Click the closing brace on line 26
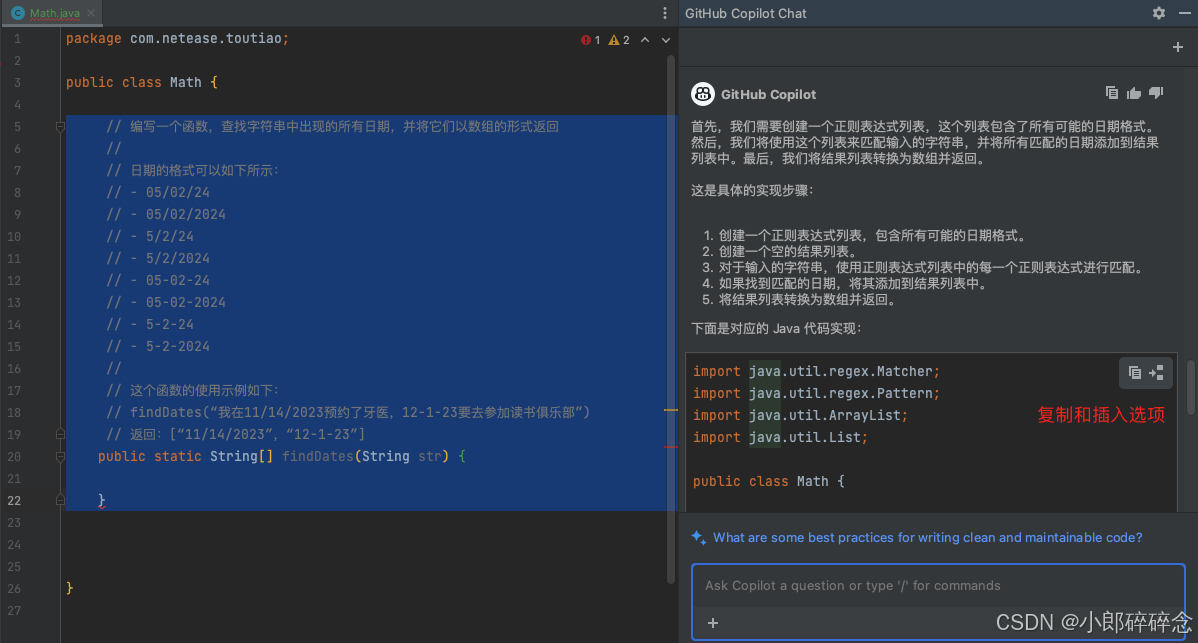This screenshot has width=1198, height=643. coord(70,588)
